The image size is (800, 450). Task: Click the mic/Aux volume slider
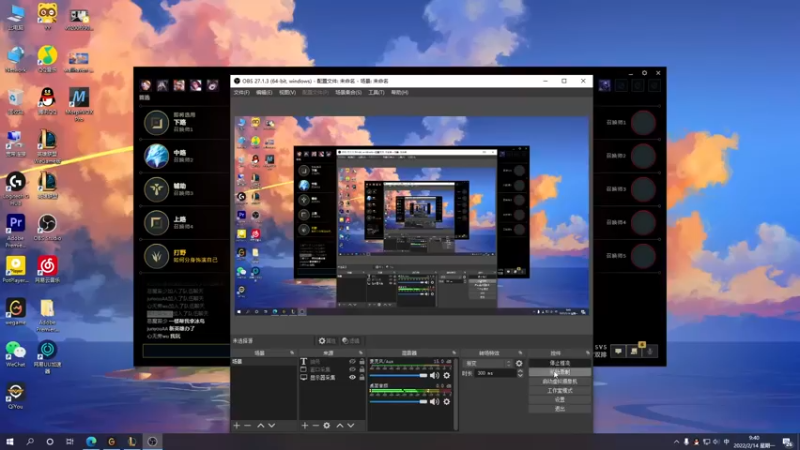pyautogui.click(x=398, y=376)
